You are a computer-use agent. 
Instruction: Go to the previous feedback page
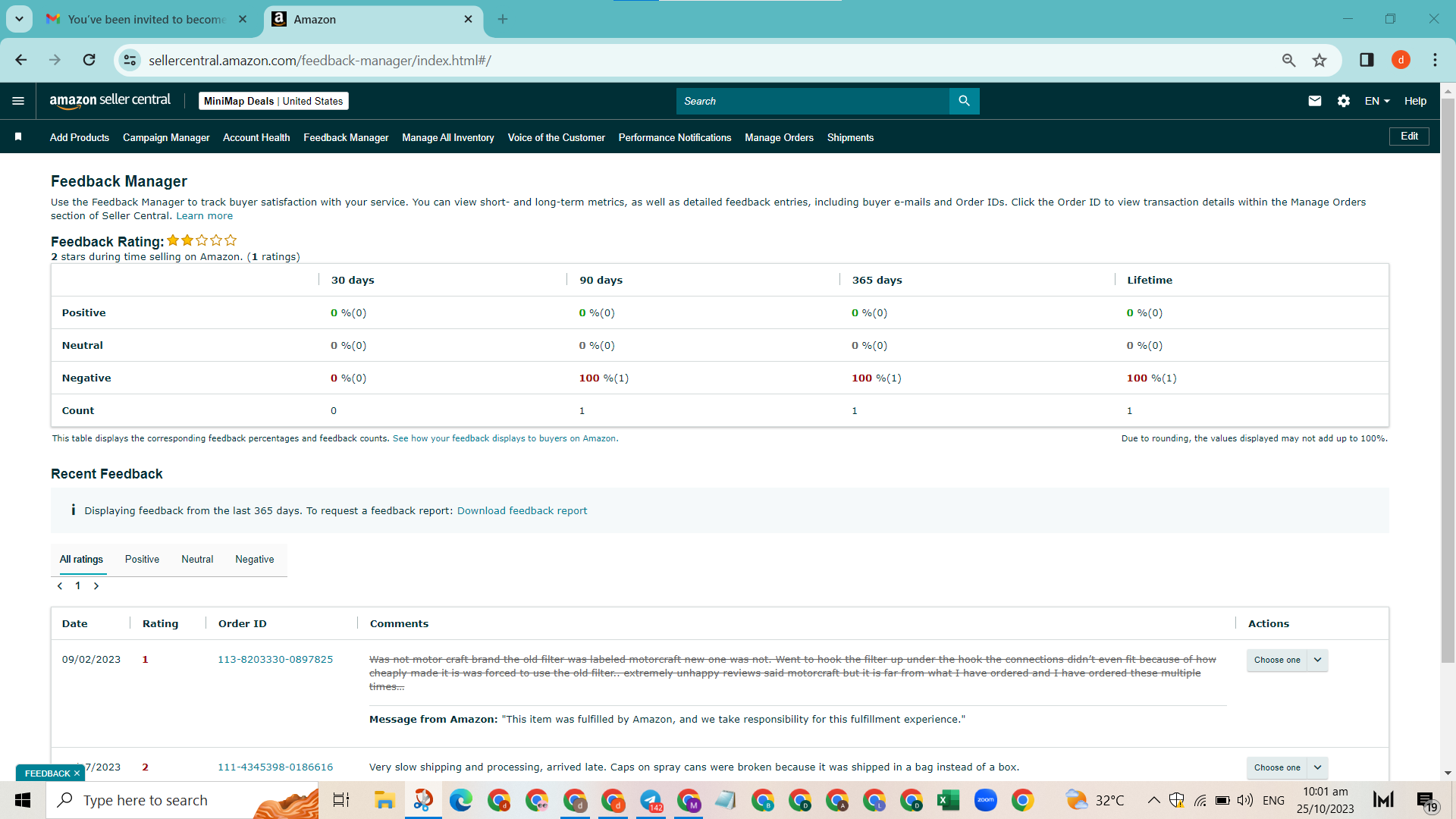[60, 585]
